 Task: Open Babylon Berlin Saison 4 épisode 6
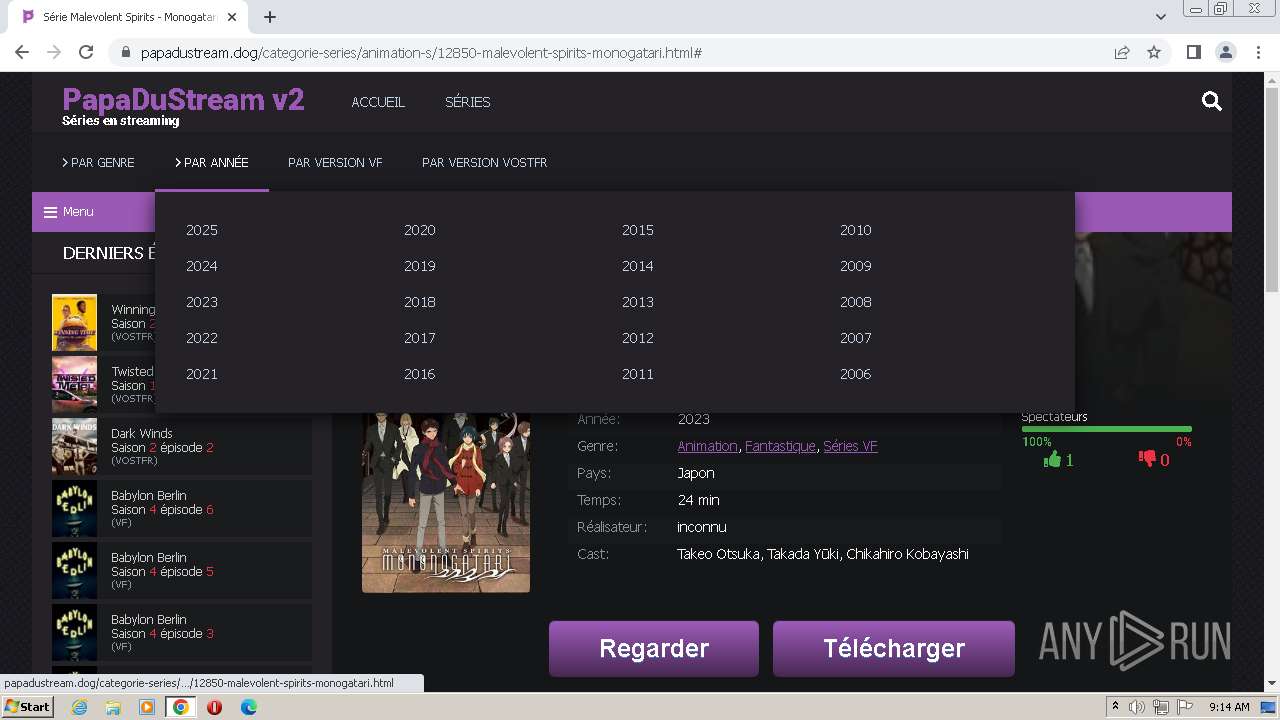181,508
